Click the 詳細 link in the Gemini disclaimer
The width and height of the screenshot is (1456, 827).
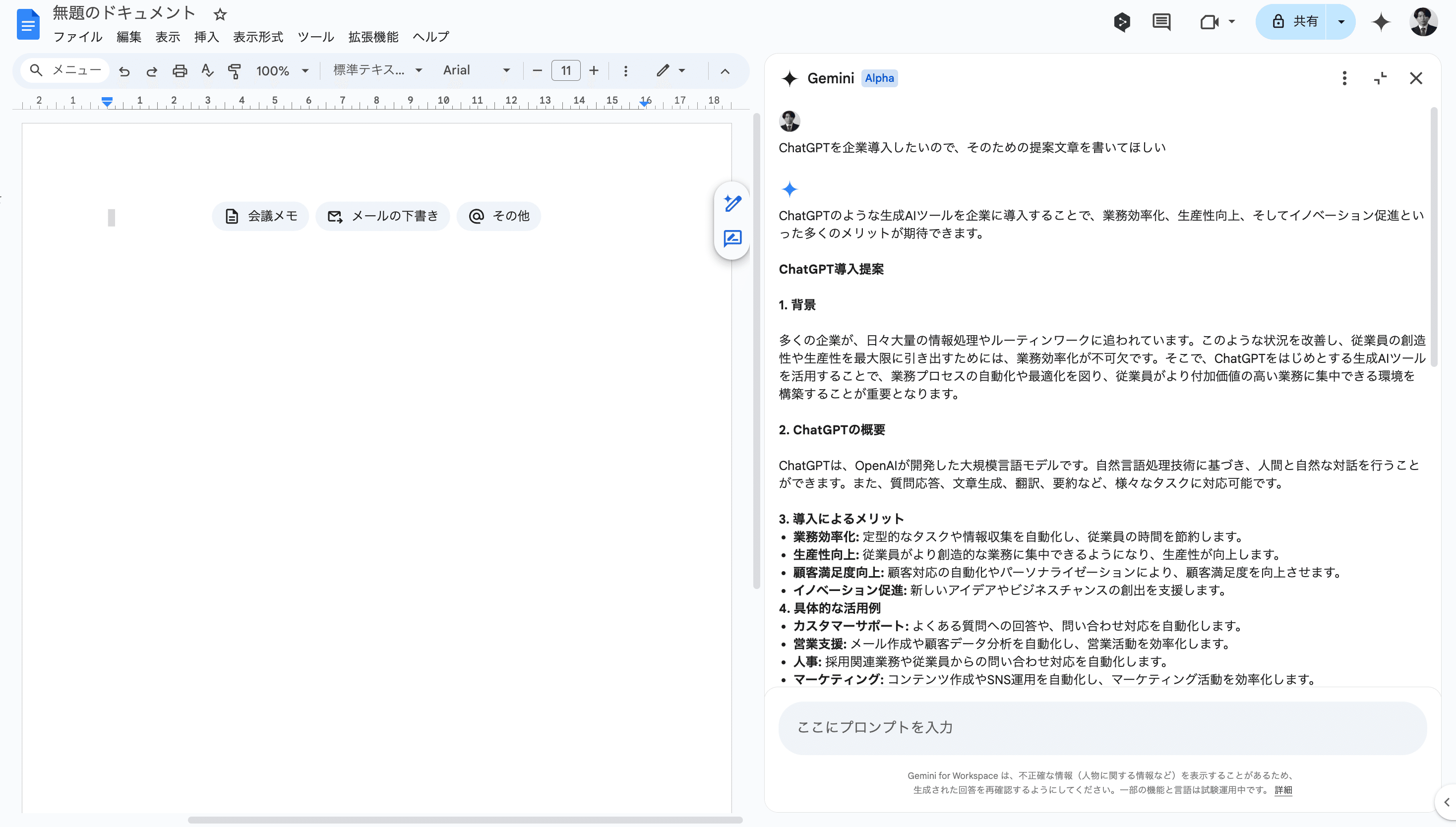[x=1283, y=790]
